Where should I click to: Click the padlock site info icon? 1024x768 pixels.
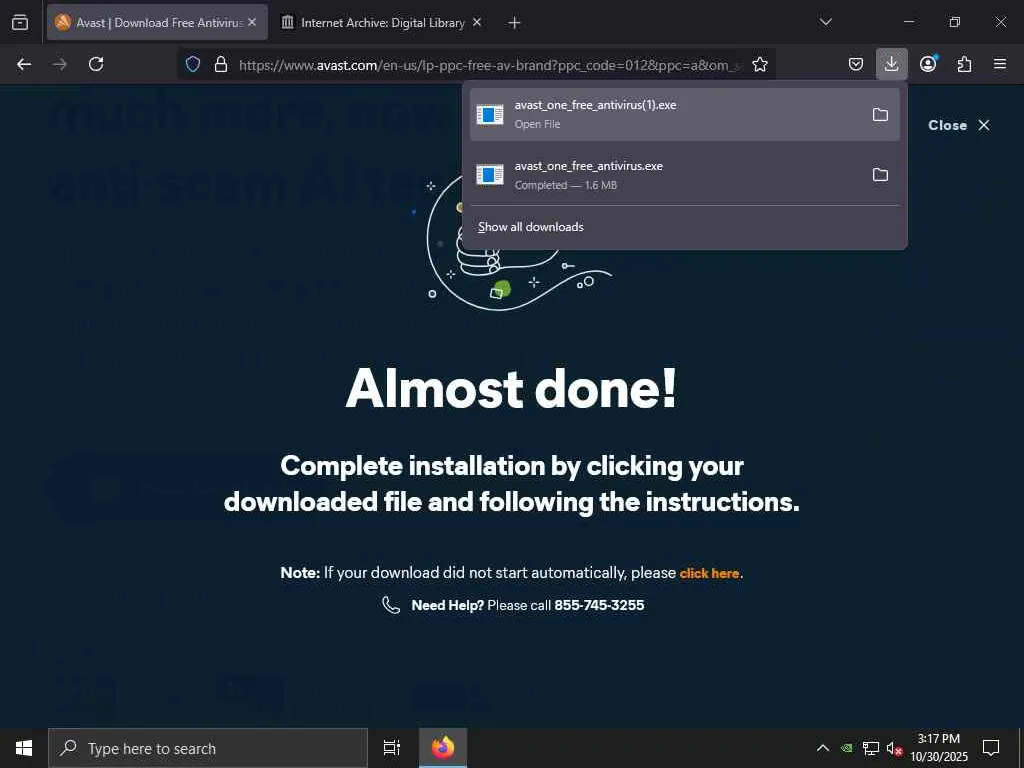point(221,64)
